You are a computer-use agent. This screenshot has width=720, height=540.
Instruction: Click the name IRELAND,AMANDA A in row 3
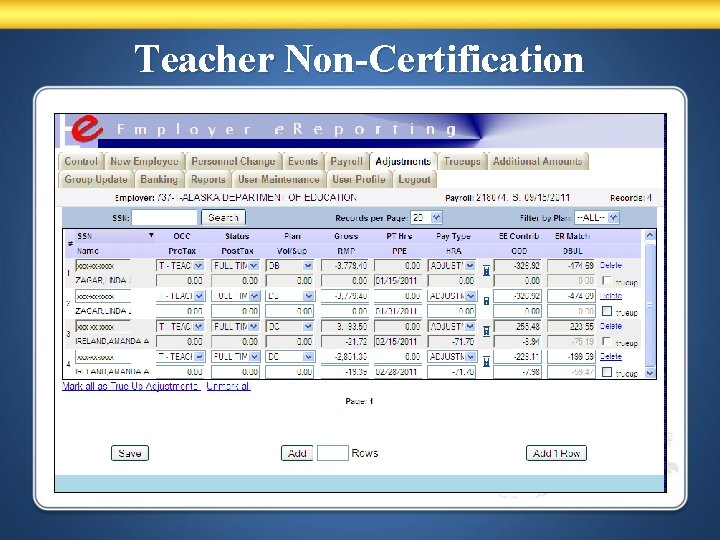[x=112, y=341]
